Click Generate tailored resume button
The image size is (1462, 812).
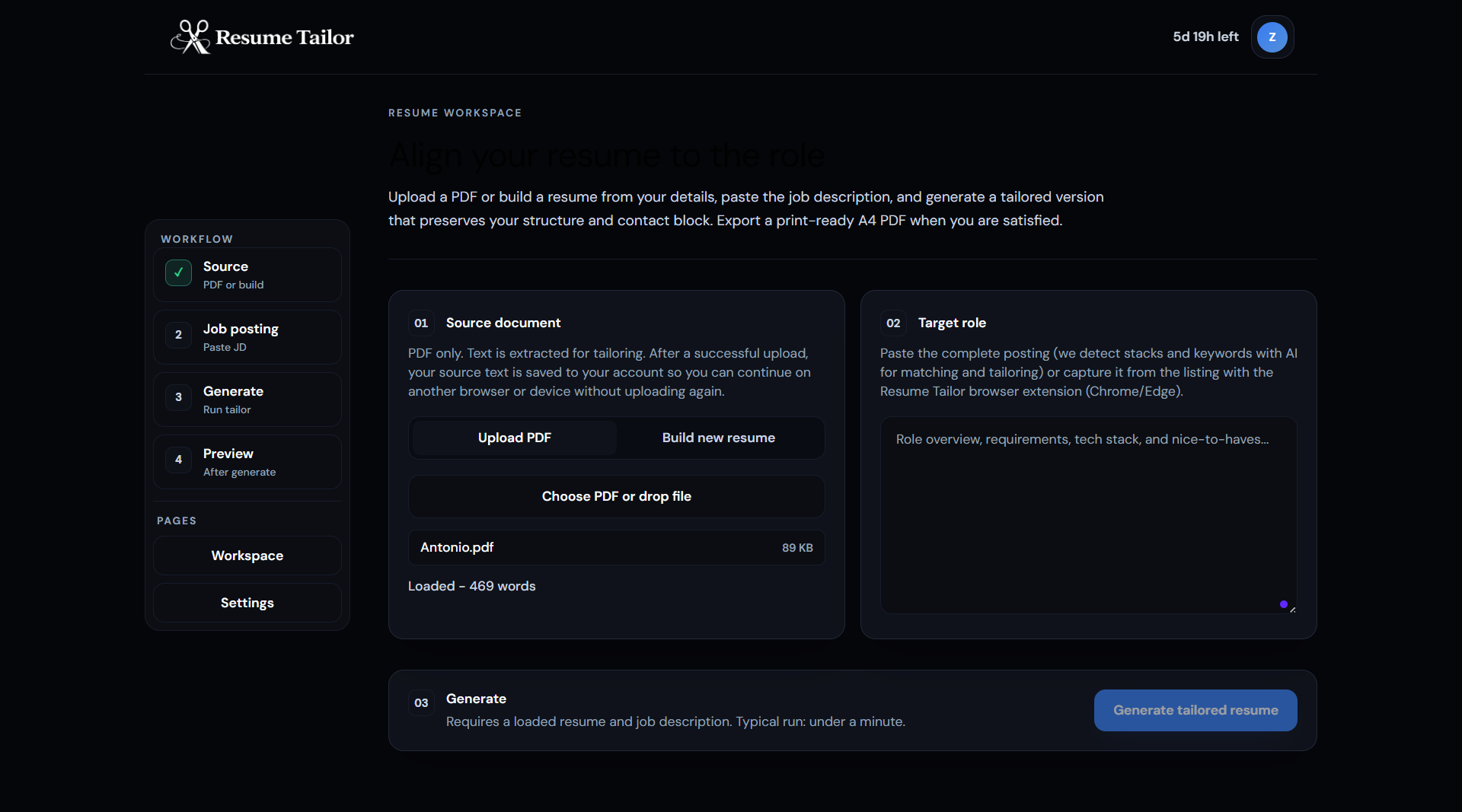tap(1195, 710)
